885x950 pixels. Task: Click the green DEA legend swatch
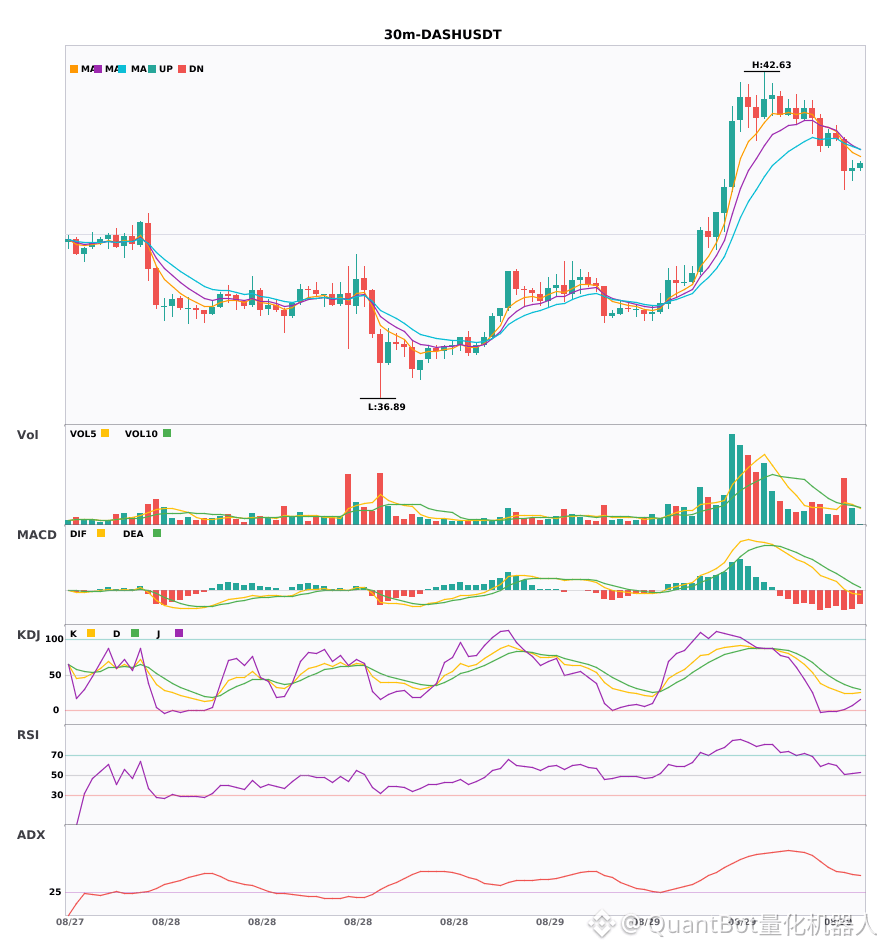157,533
